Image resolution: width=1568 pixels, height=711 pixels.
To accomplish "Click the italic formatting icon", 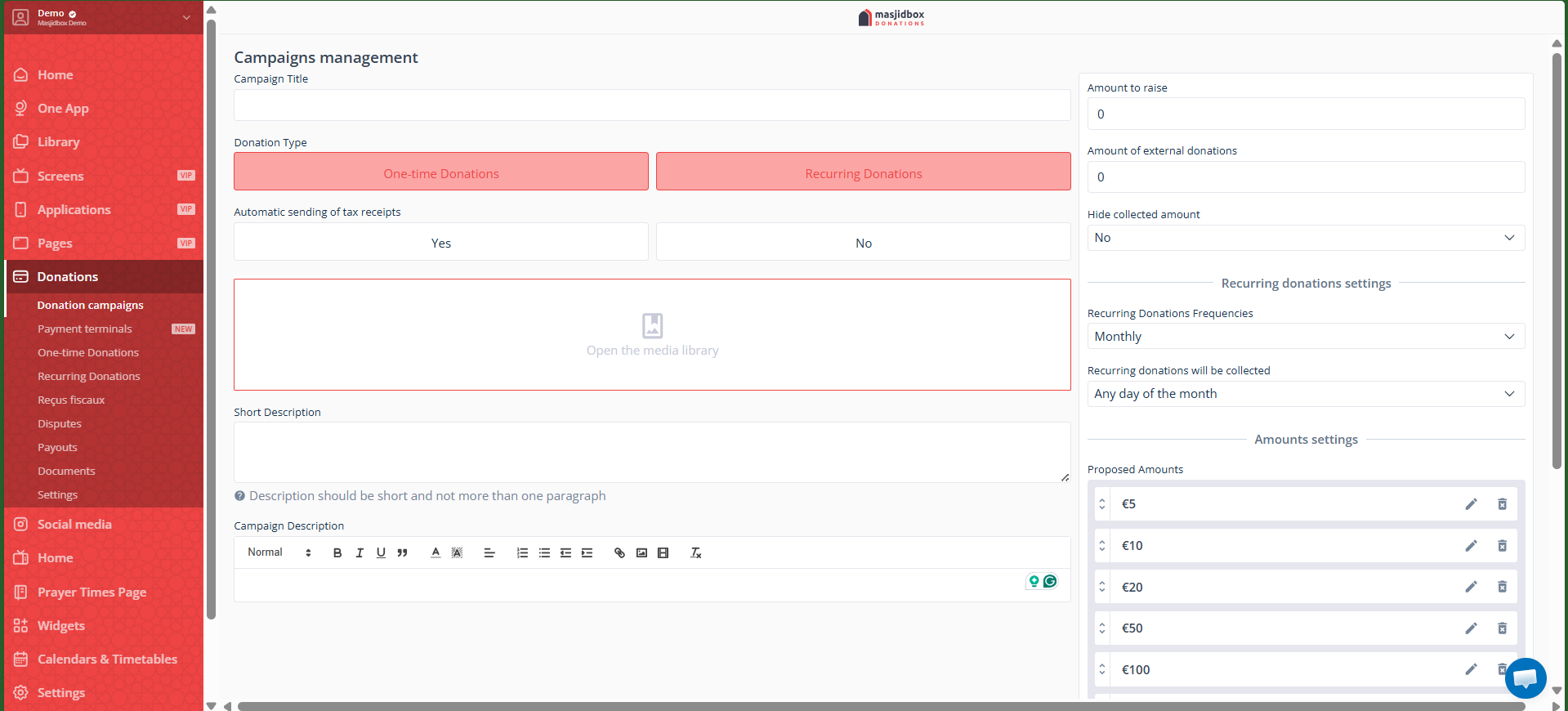I will point(360,553).
